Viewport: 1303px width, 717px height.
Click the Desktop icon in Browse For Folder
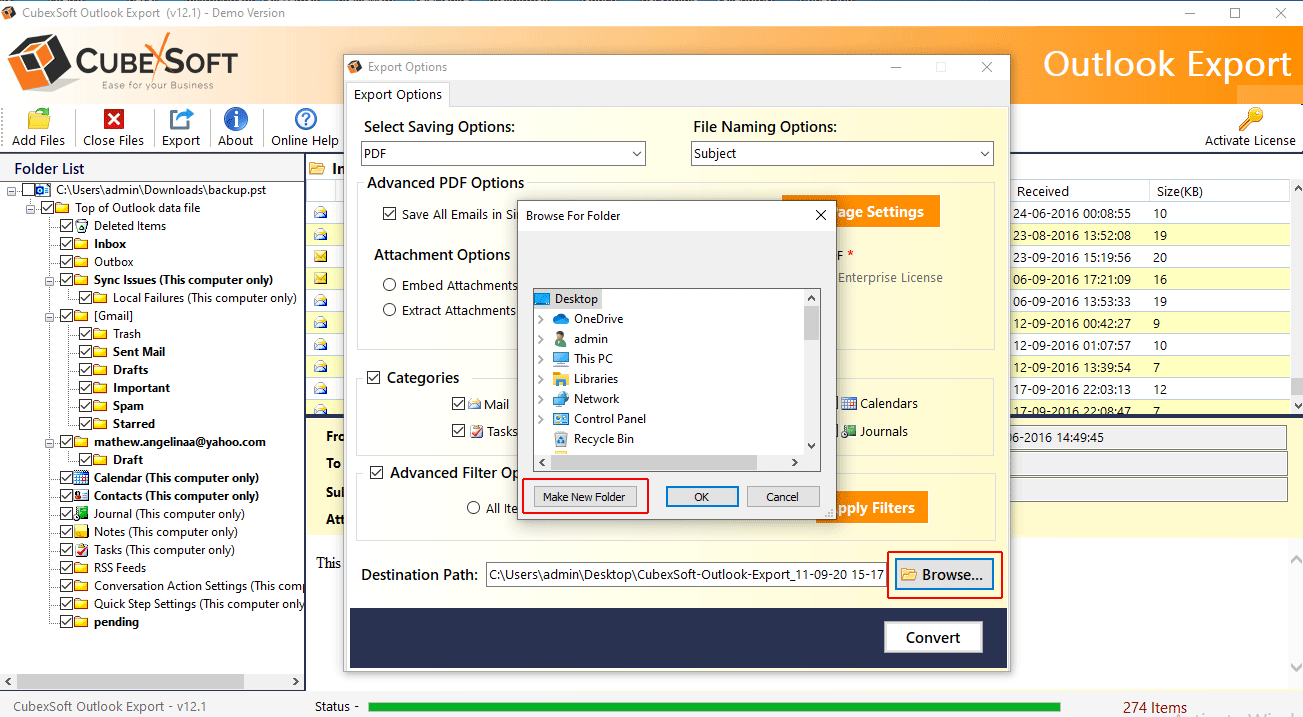pyautogui.click(x=542, y=299)
